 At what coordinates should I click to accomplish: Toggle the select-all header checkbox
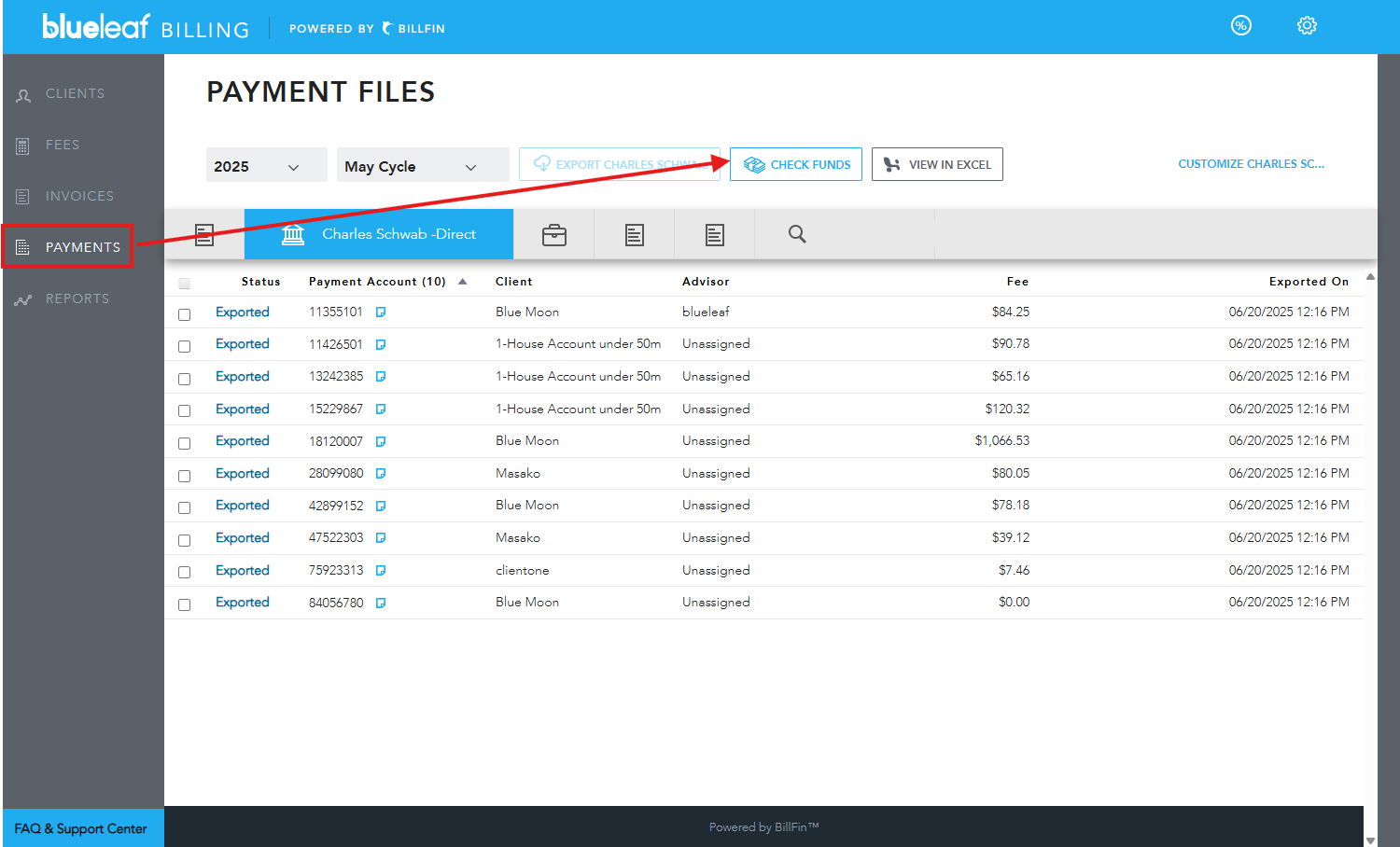[x=184, y=283]
